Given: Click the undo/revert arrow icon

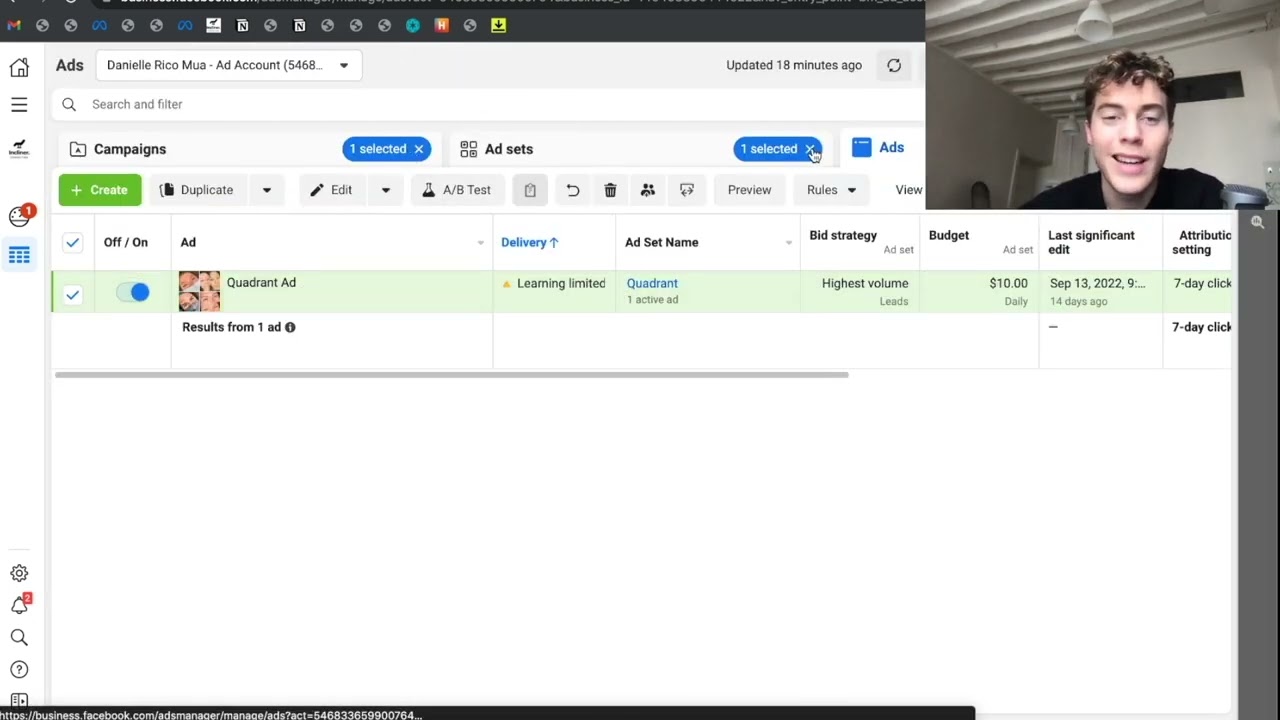Looking at the screenshot, I should tap(572, 190).
